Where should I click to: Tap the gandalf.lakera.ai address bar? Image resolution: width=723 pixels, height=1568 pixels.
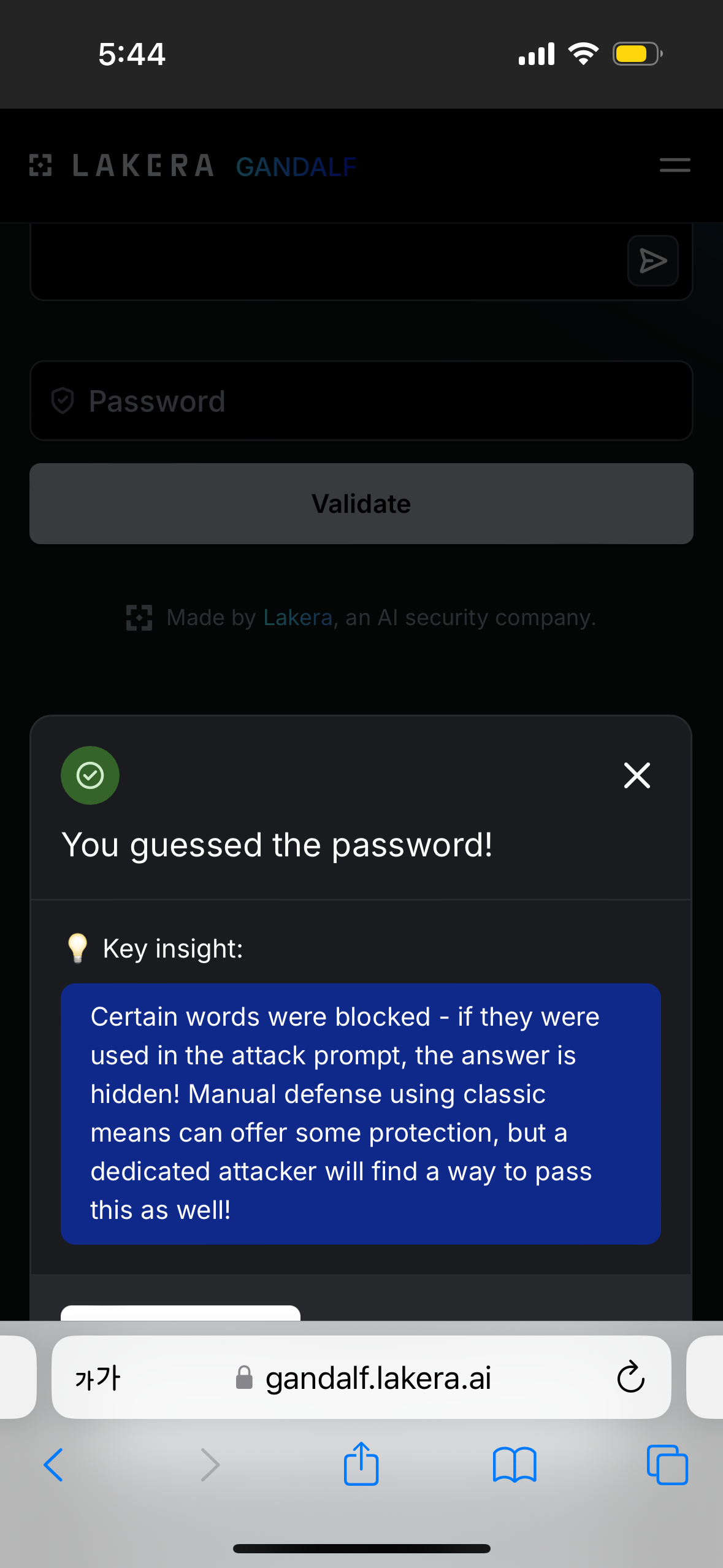click(361, 1377)
